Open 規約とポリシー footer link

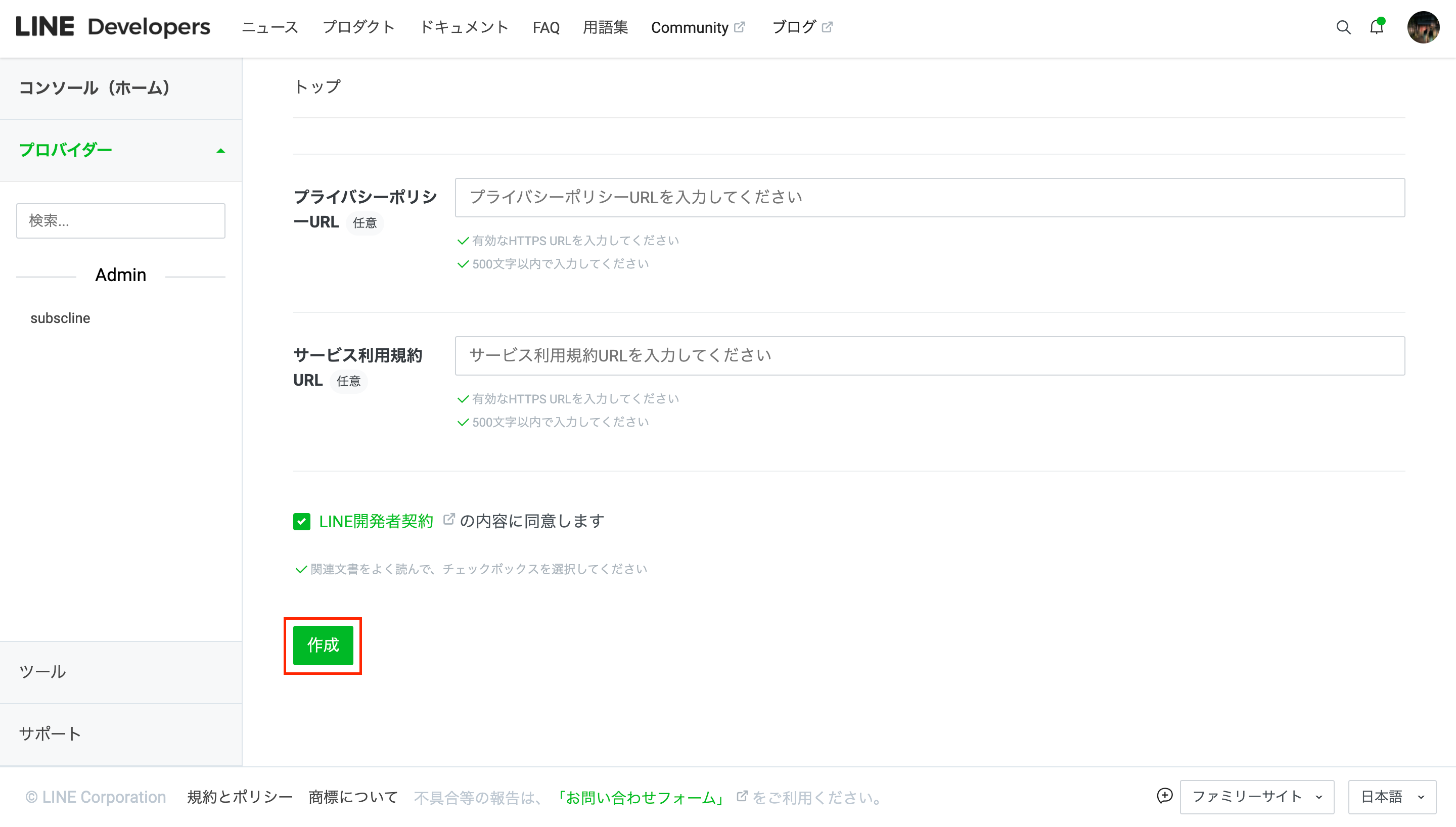[240, 797]
